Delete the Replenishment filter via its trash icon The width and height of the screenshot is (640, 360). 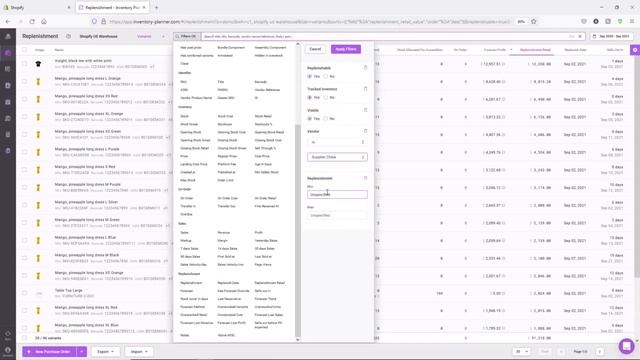click(x=365, y=178)
